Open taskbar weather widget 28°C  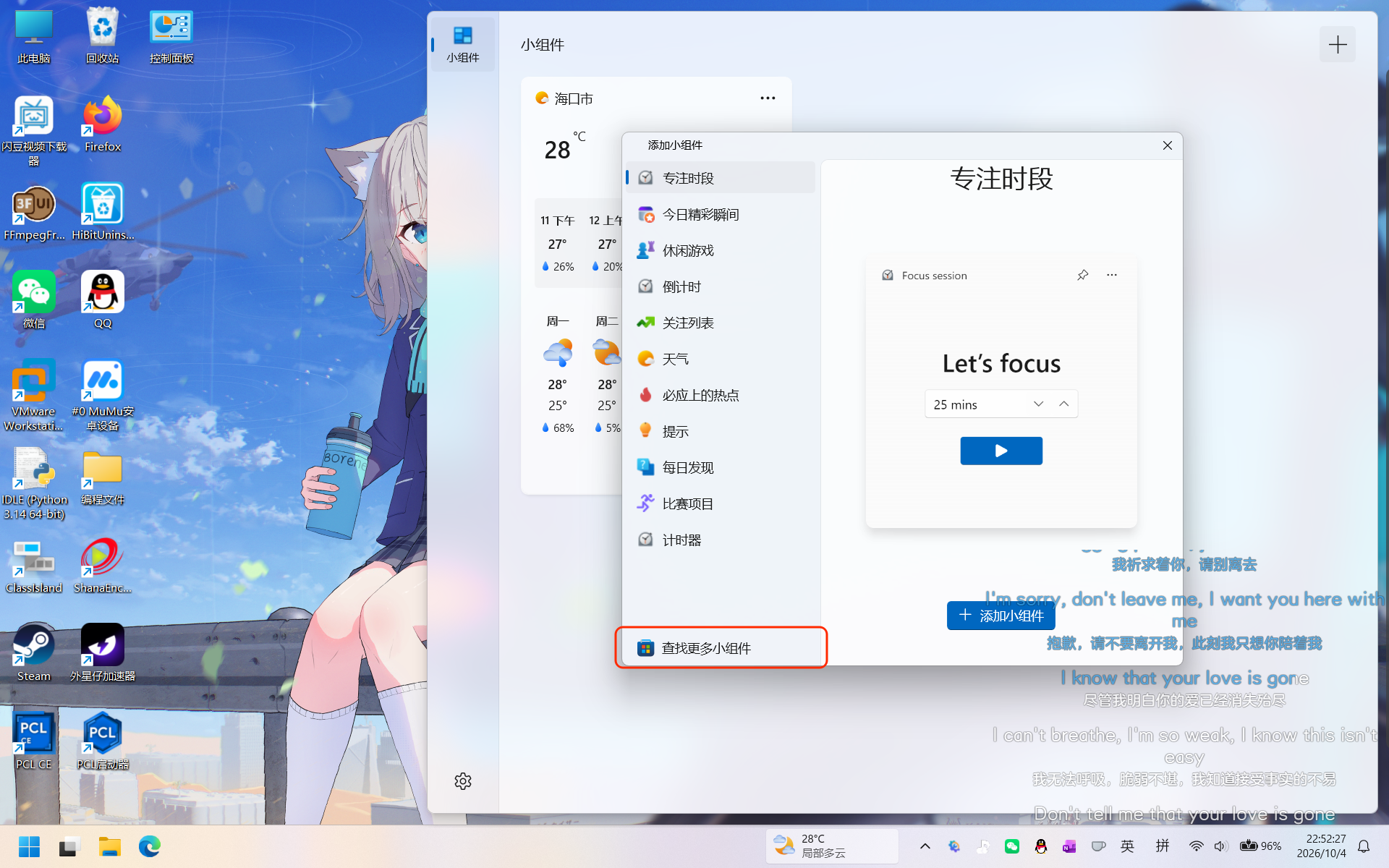832,846
